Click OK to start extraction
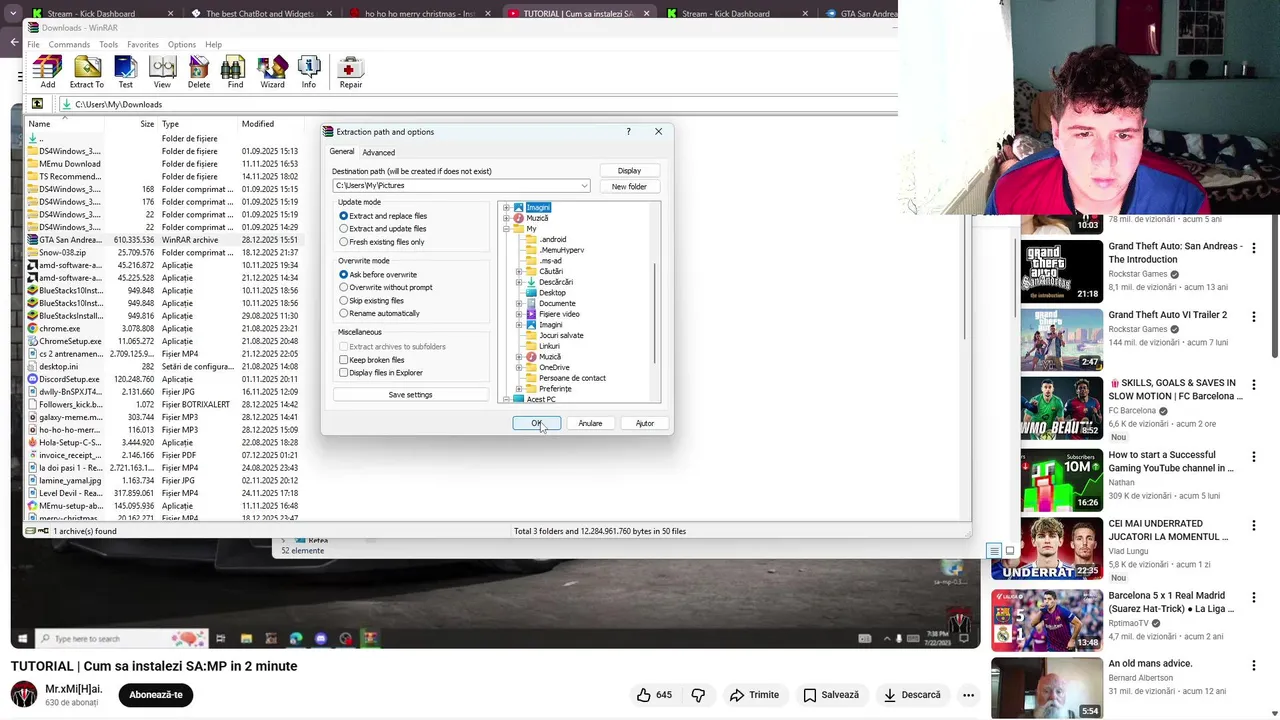The image size is (1280, 720). (x=537, y=423)
